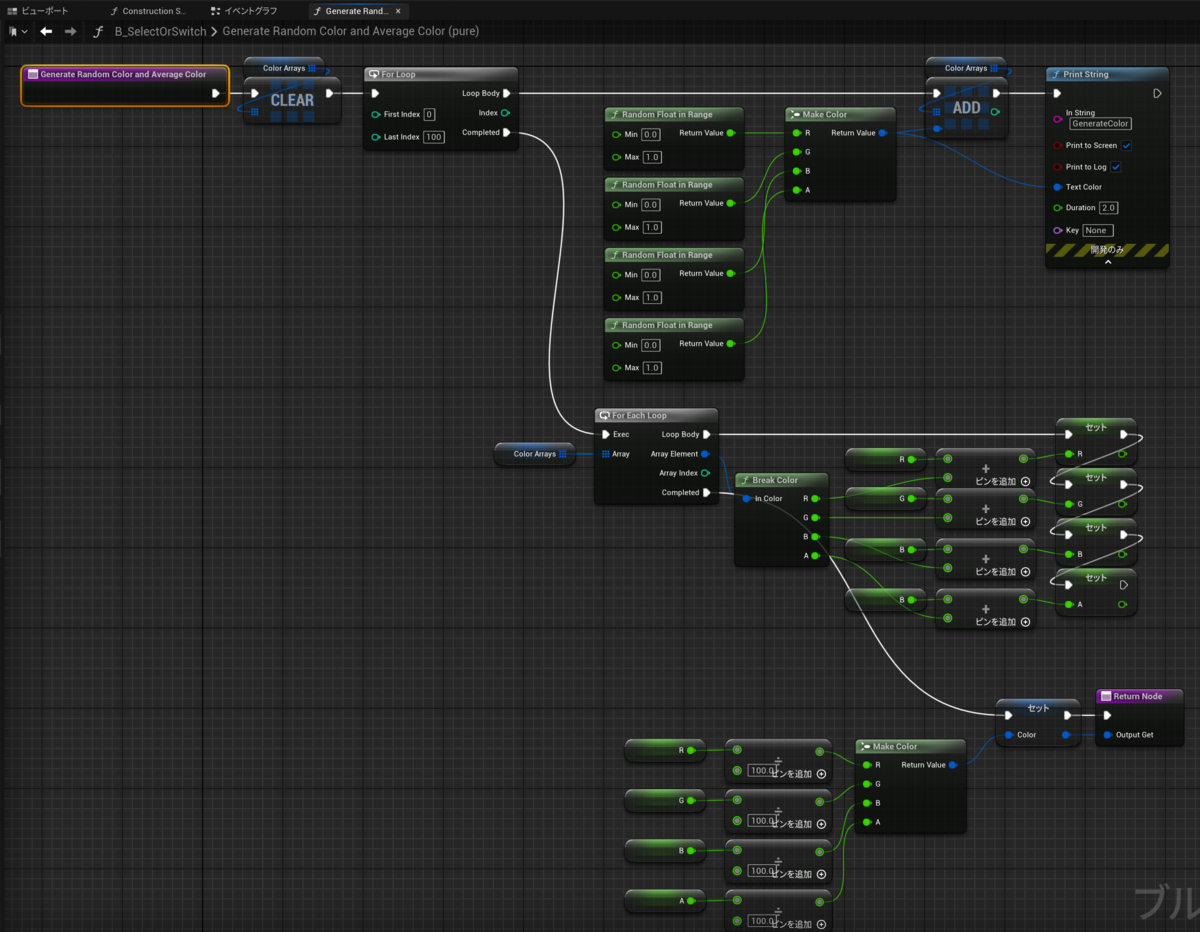Click the bookmark icon at top-left of the graph

pyautogui.click(x=12, y=31)
